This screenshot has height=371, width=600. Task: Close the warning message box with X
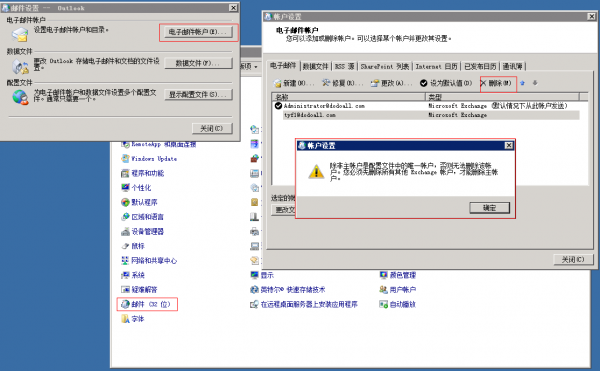[509, 145]
